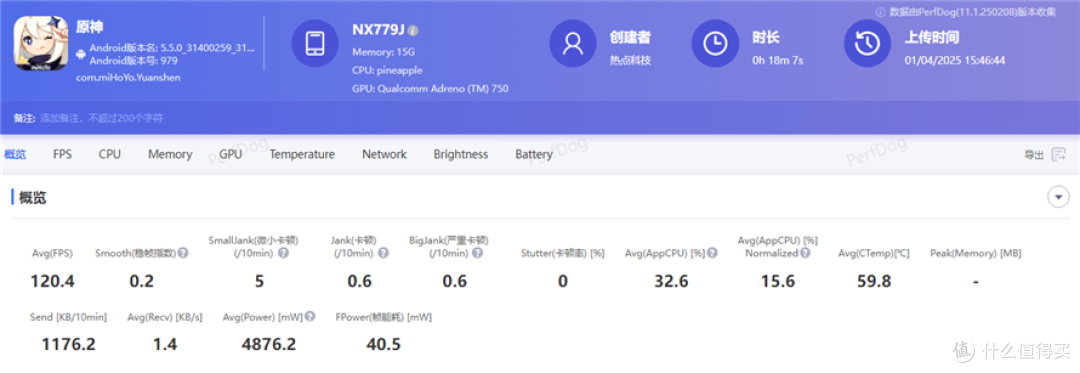Viewport: 1080px width, 373px height.
Task: Switch to the Battery tab
Action: click(534, 154)
